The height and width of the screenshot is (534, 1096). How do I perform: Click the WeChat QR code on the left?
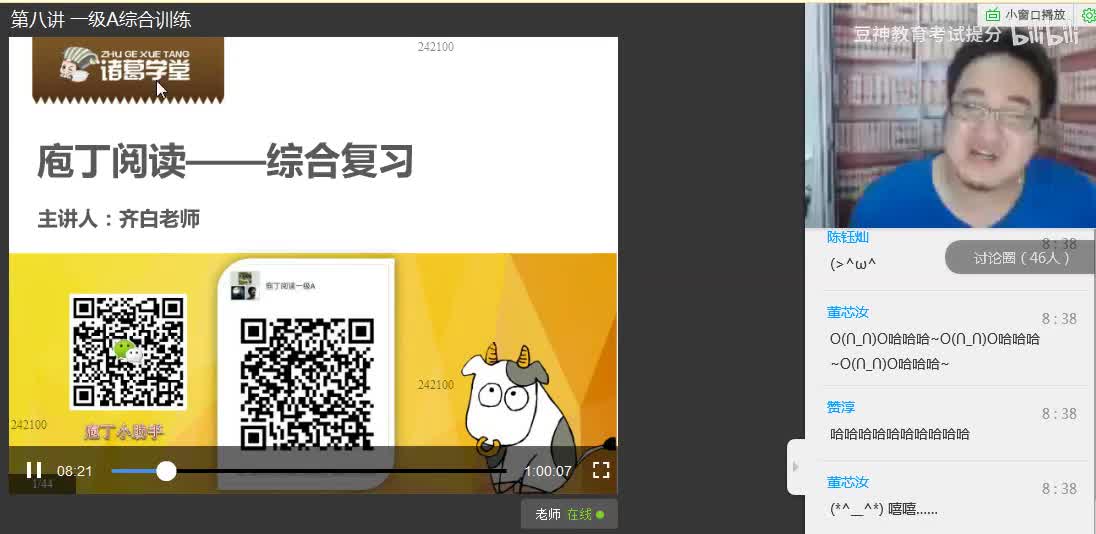click(128, 352)
